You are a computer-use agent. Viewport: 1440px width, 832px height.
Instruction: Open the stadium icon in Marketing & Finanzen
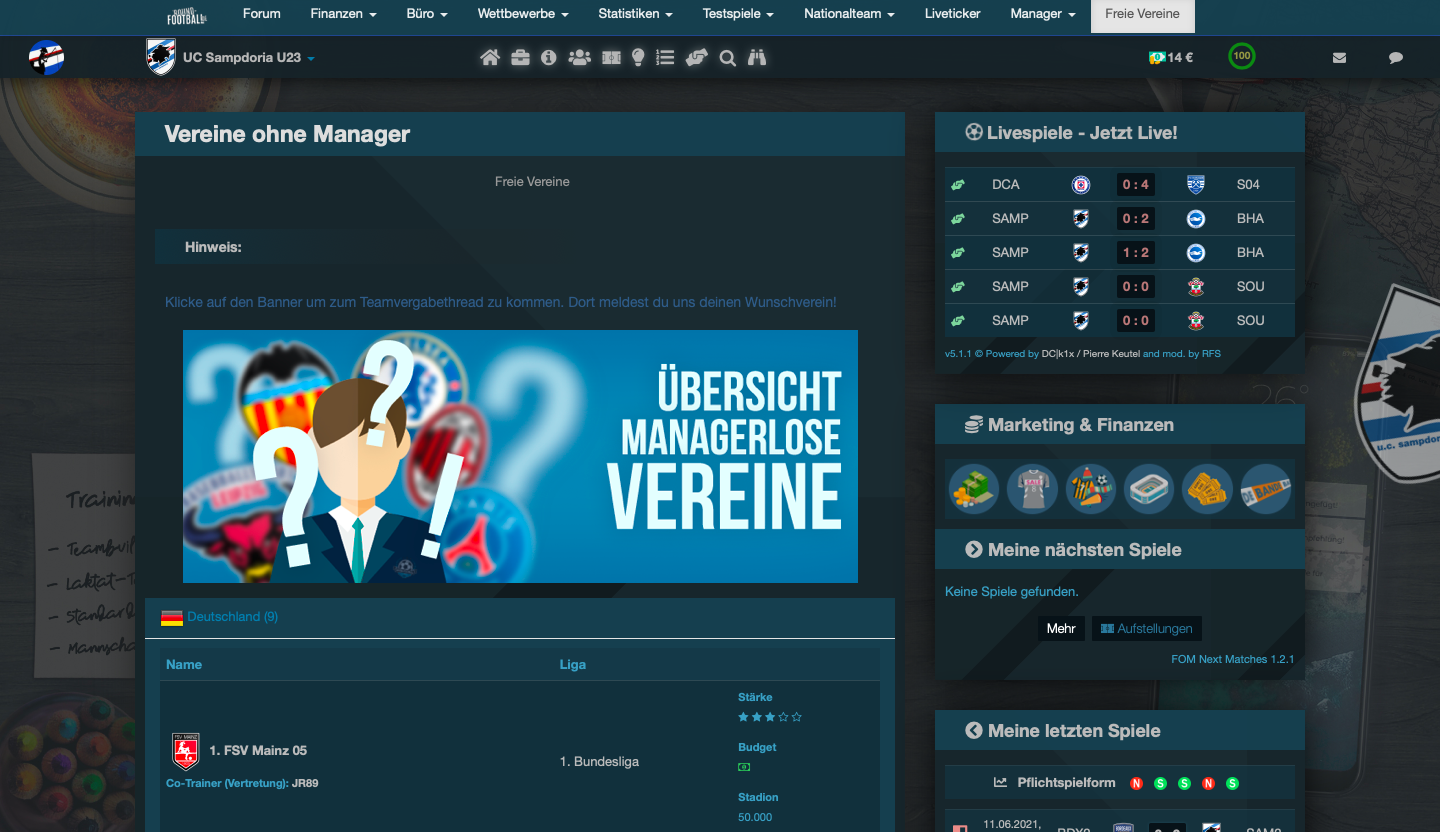(x=1148, y=489)
